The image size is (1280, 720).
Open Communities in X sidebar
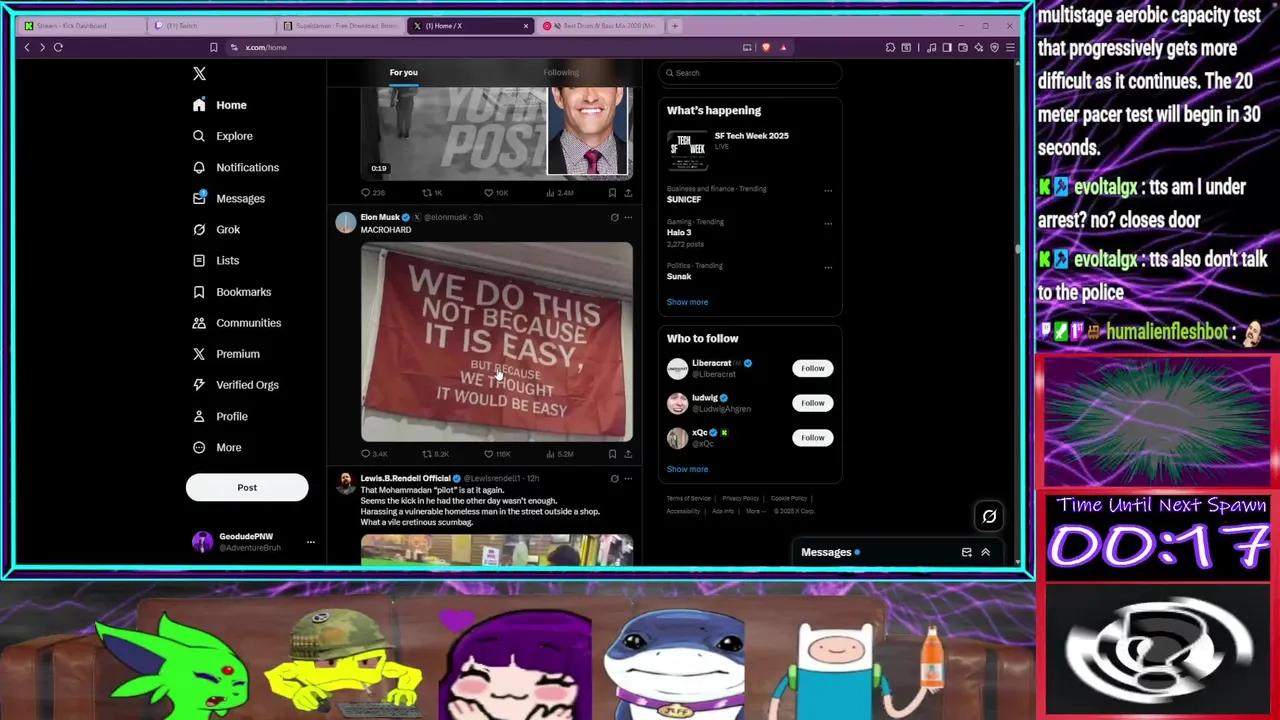pos(237,323)
